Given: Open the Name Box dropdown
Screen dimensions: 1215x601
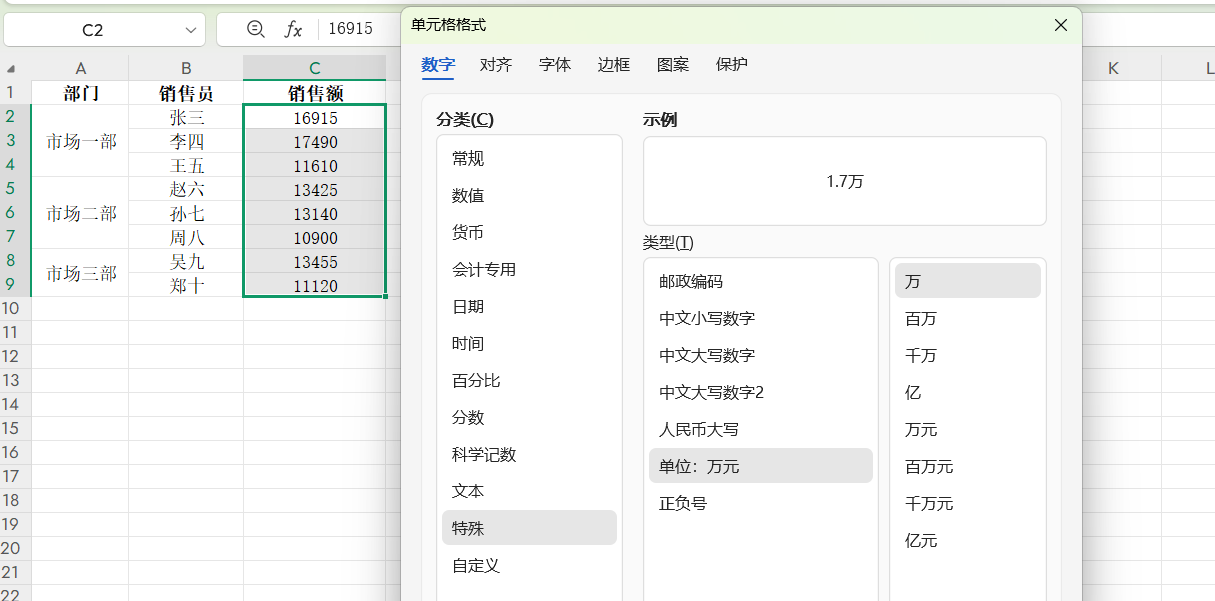Looking at the screenshot, I should pos(190,29).
